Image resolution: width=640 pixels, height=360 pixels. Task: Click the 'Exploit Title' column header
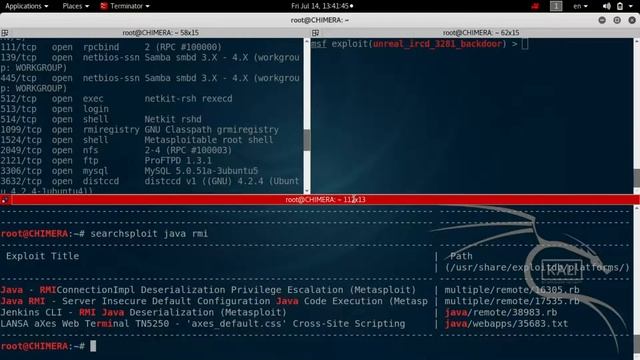click(x=42, y=256)
